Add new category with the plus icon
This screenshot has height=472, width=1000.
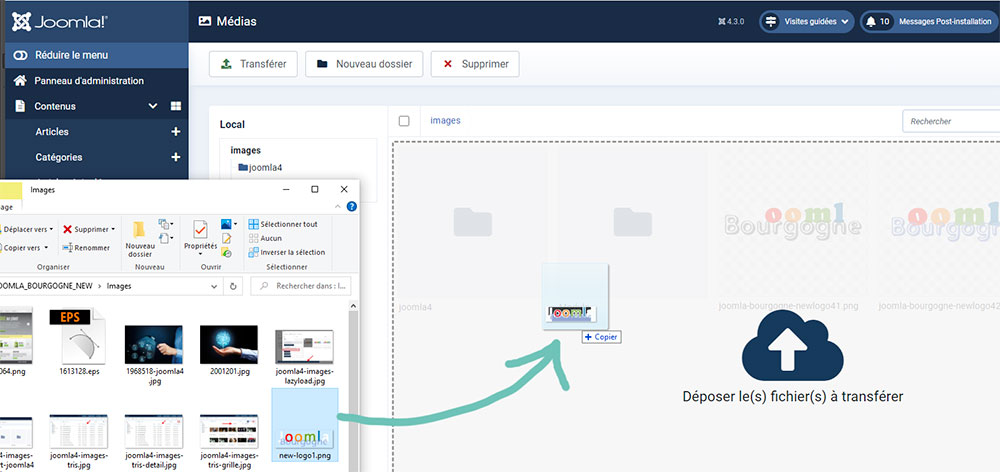(176, 158)
